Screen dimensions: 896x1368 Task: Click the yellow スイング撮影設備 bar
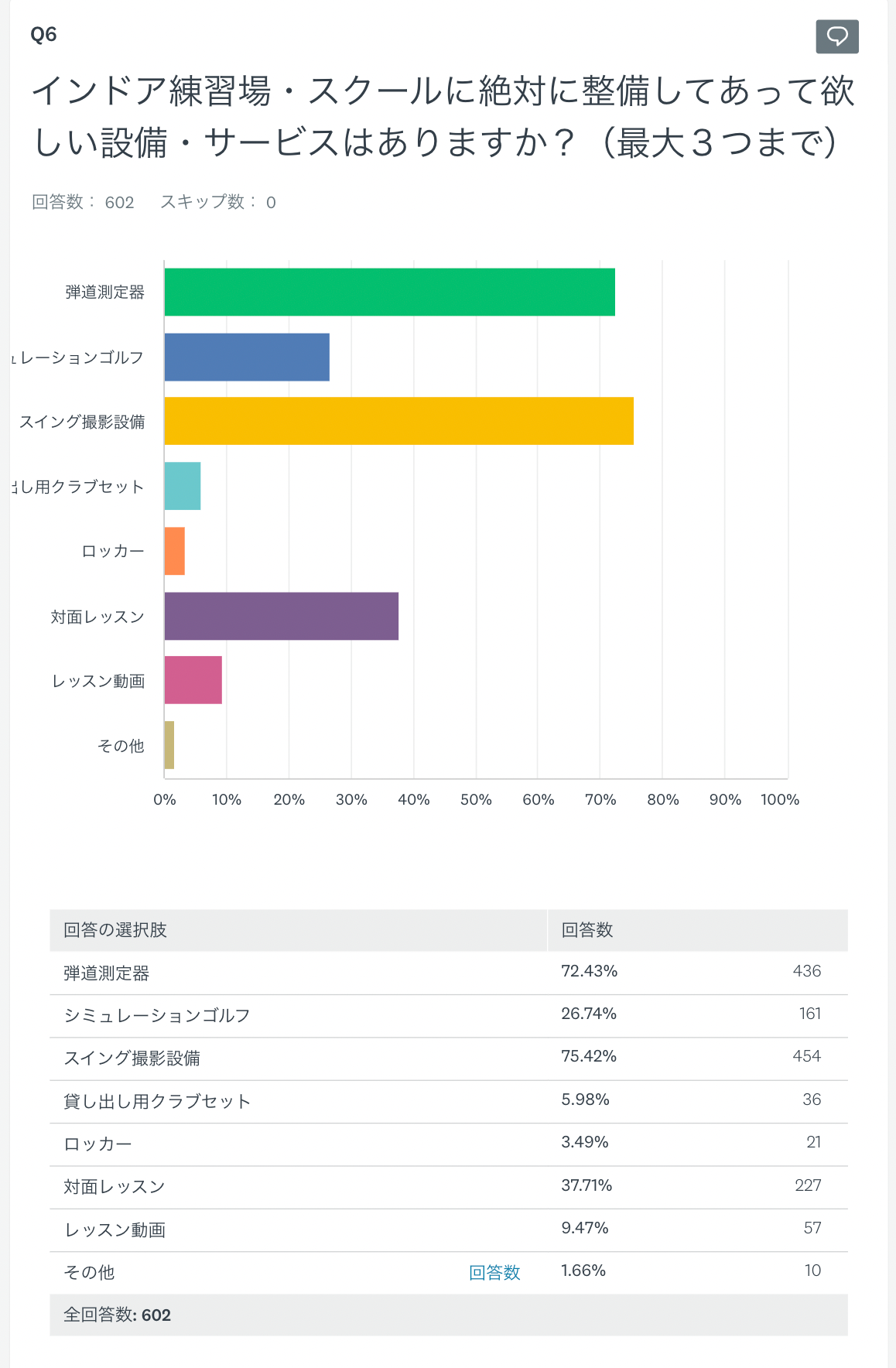(x=398, y=421)
